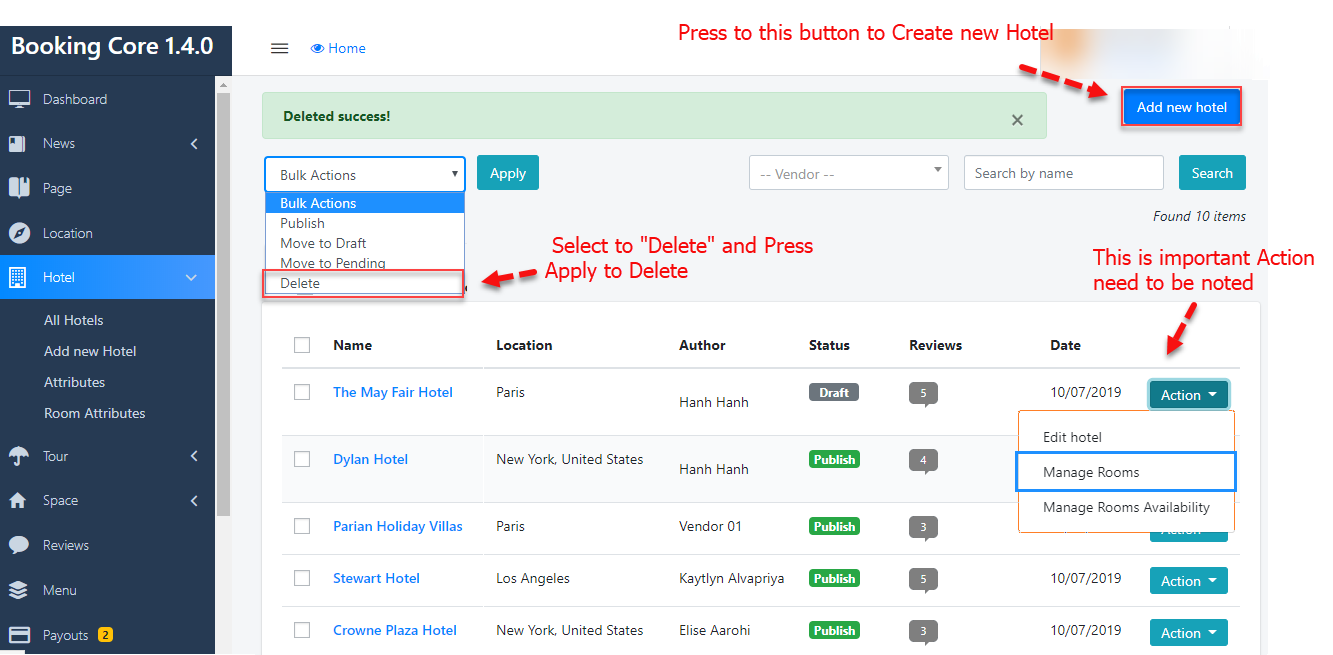Click the Reviews speech bubble icon
1333x655 pixels.
tap(18, 545)
